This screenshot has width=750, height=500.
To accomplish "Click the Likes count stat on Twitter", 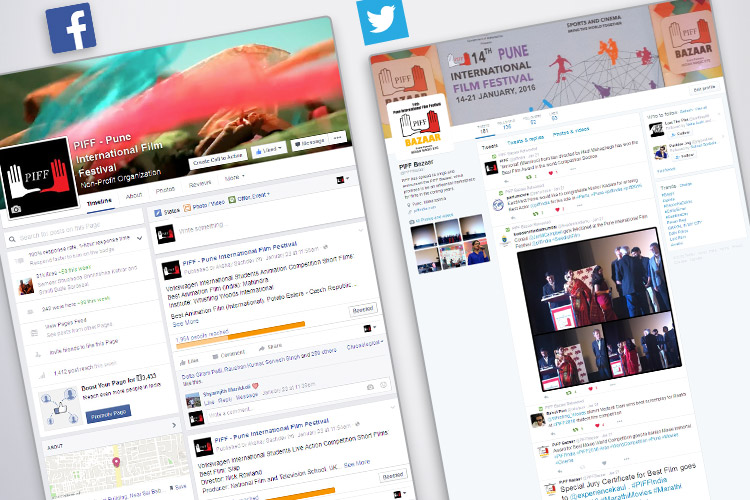I will click(x=554, y=115).
